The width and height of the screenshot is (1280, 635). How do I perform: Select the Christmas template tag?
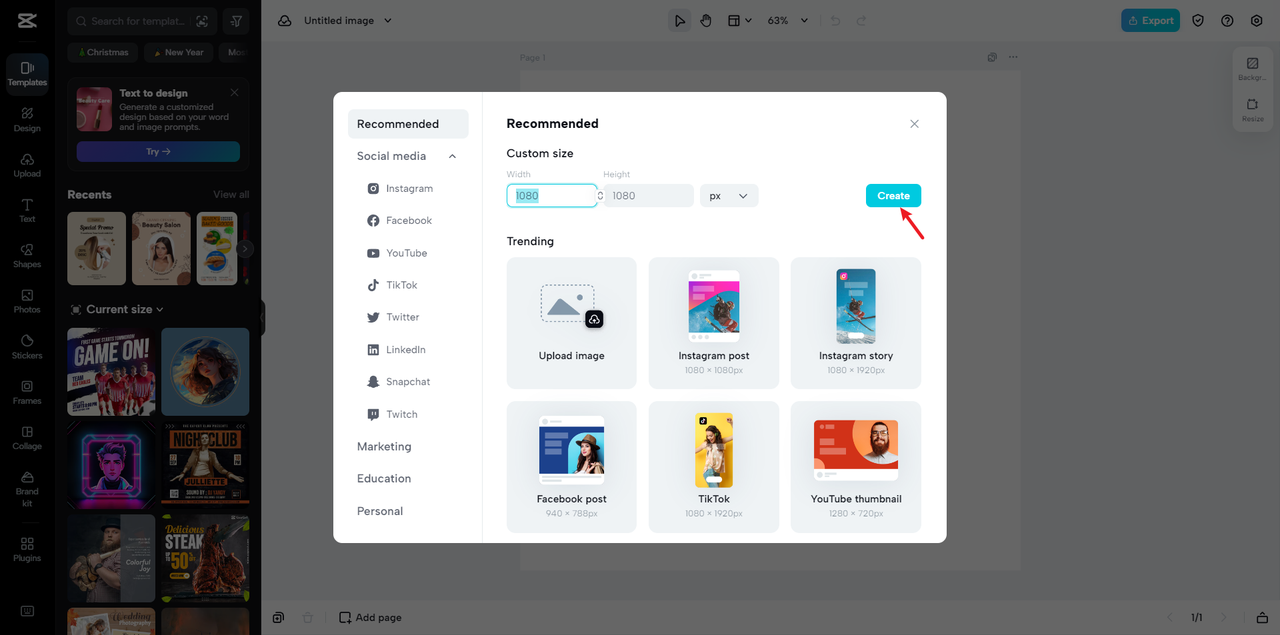102,52
